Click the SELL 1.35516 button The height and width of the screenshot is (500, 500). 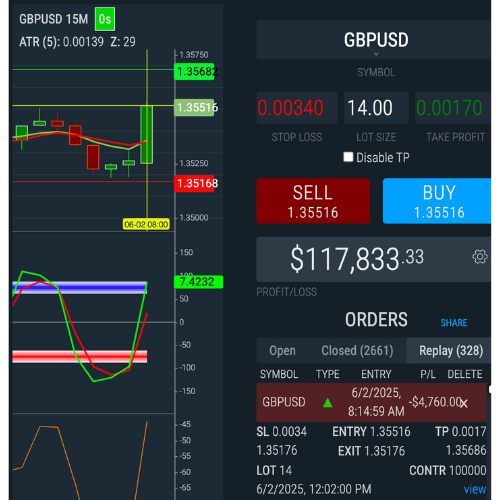(313, 201)
